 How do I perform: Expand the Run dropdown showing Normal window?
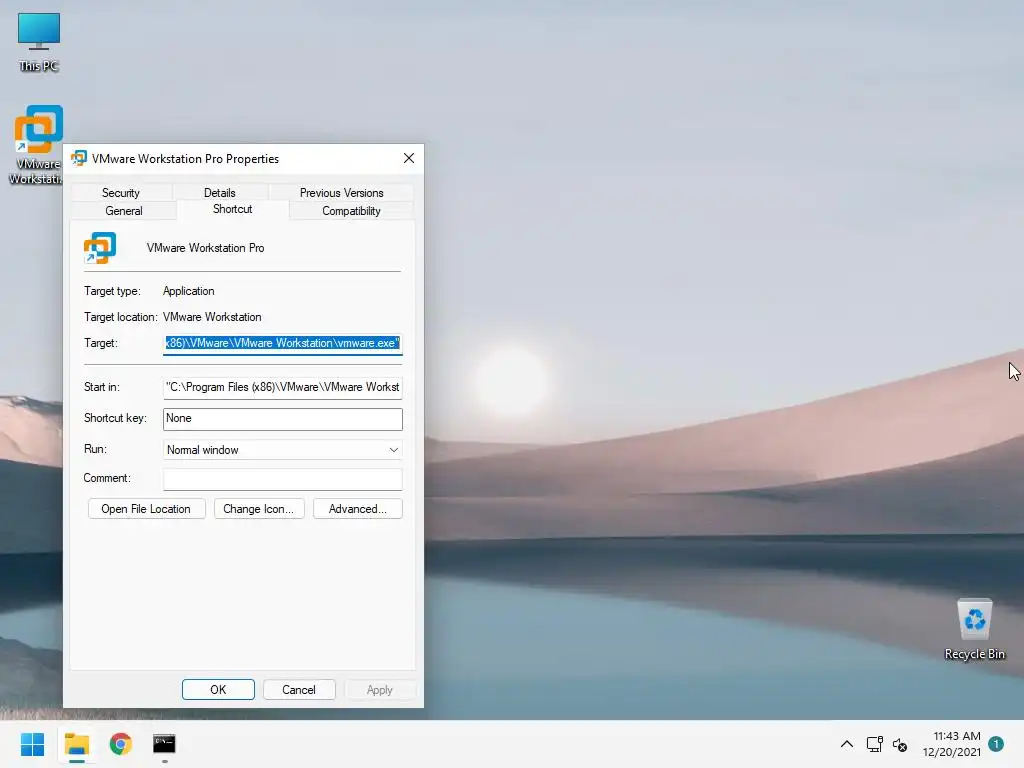click(x=282, y=450)
